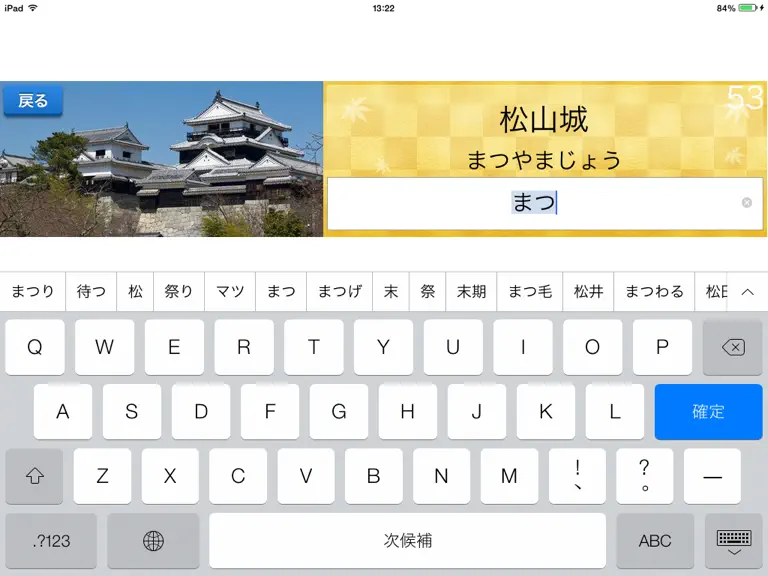Tap the 次候補 space bar

click(408, 541)
